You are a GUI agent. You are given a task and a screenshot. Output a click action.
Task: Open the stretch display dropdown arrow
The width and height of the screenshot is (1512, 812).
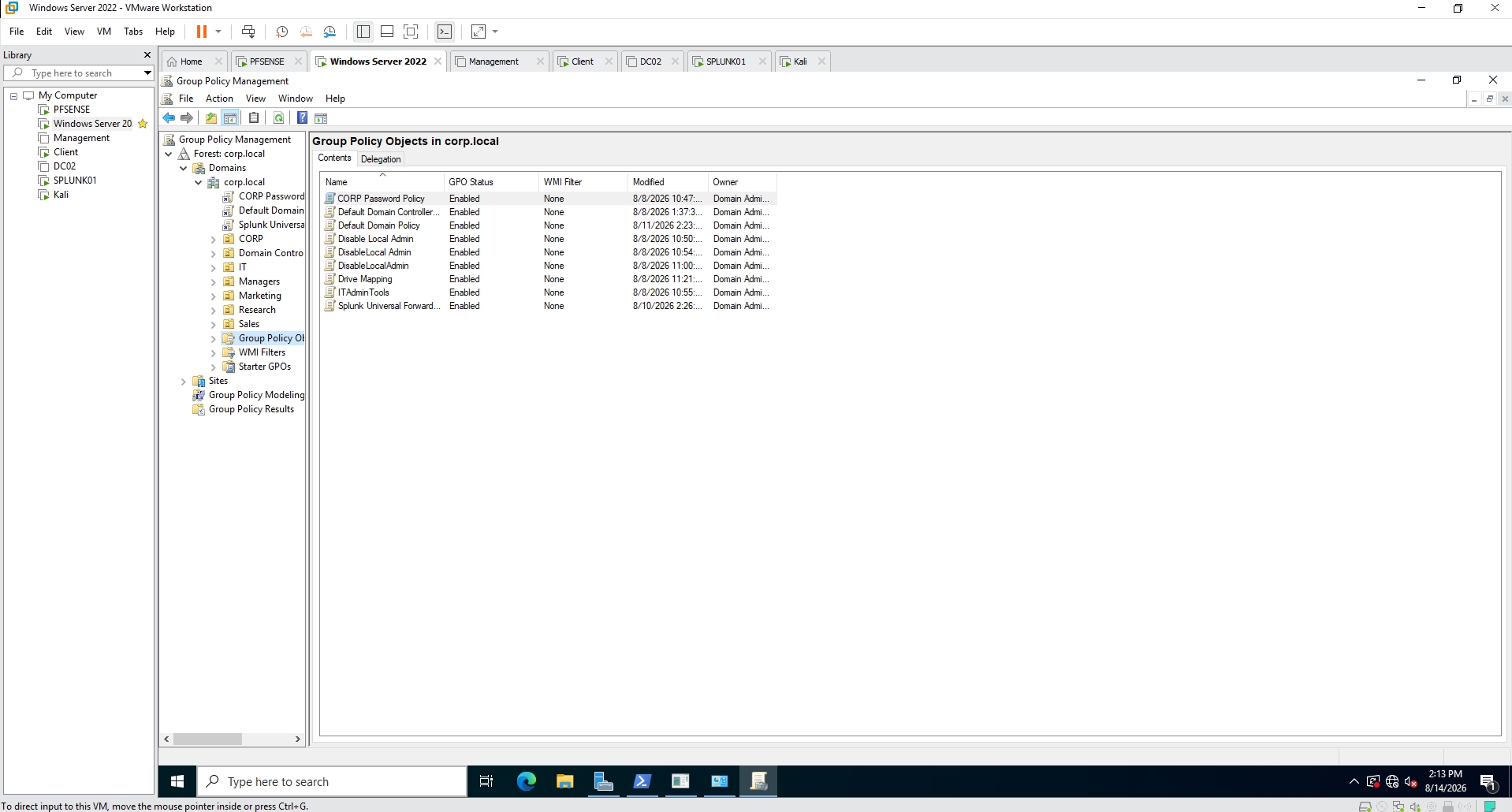(495, 32)
